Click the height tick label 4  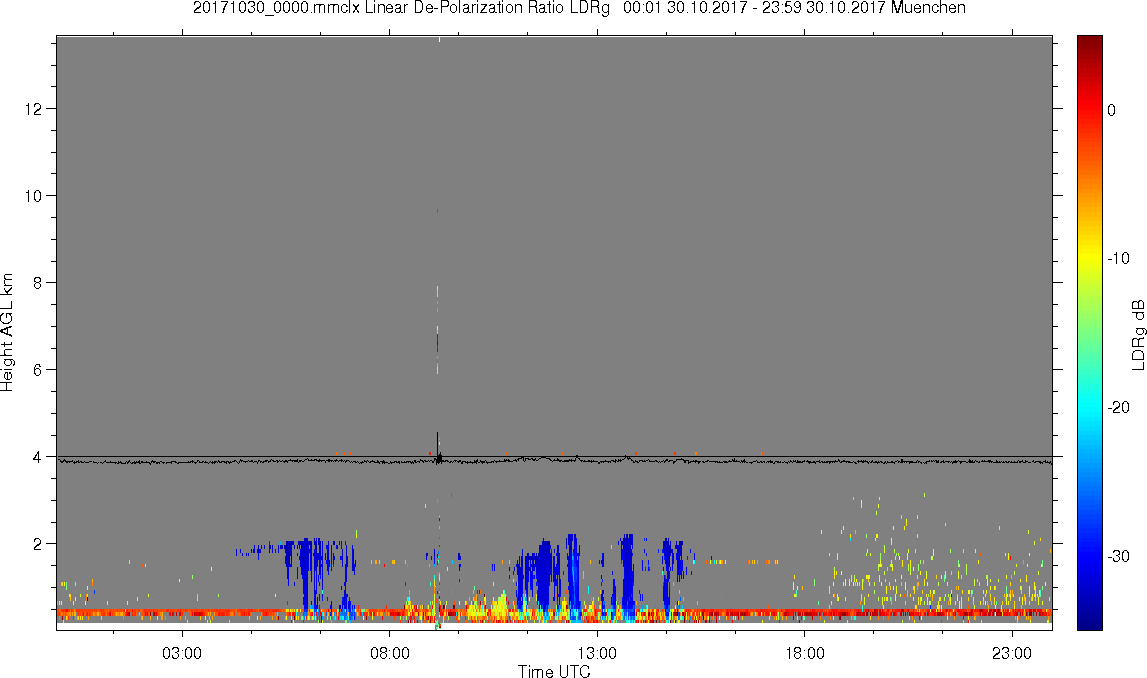pyautogui.click(x=38, y=457)
